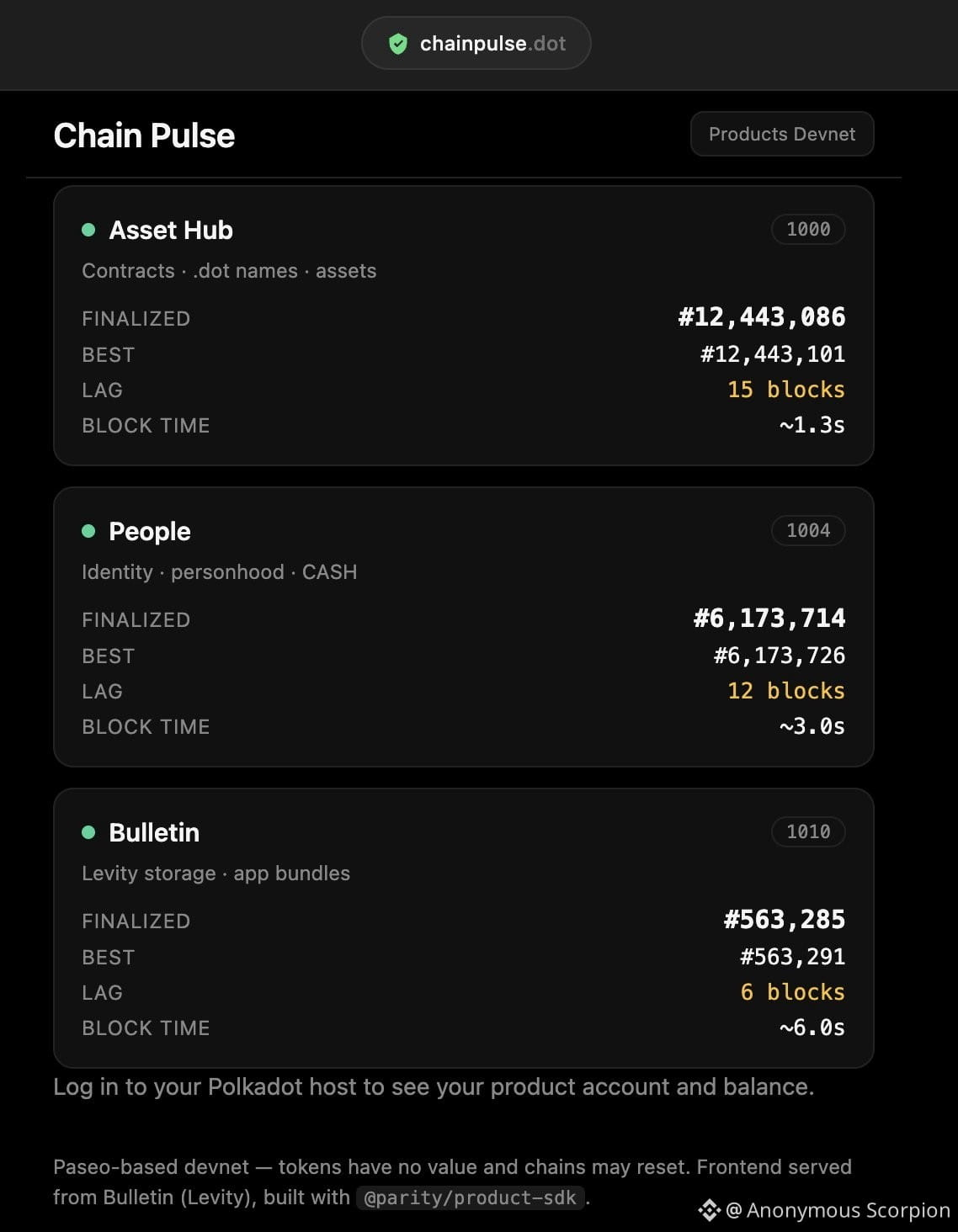Screen dimensions: 958x1232
Task: Open the Asset Hub card title
Action: [171, 230]
